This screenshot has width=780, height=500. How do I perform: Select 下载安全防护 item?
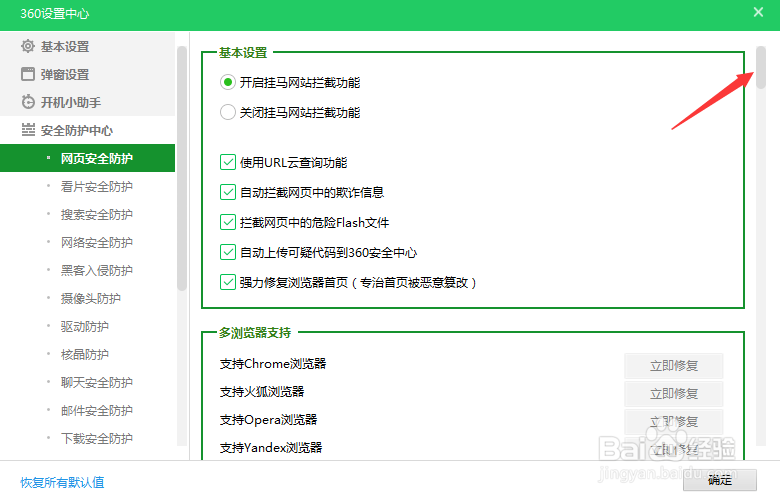tap(88, 438)
